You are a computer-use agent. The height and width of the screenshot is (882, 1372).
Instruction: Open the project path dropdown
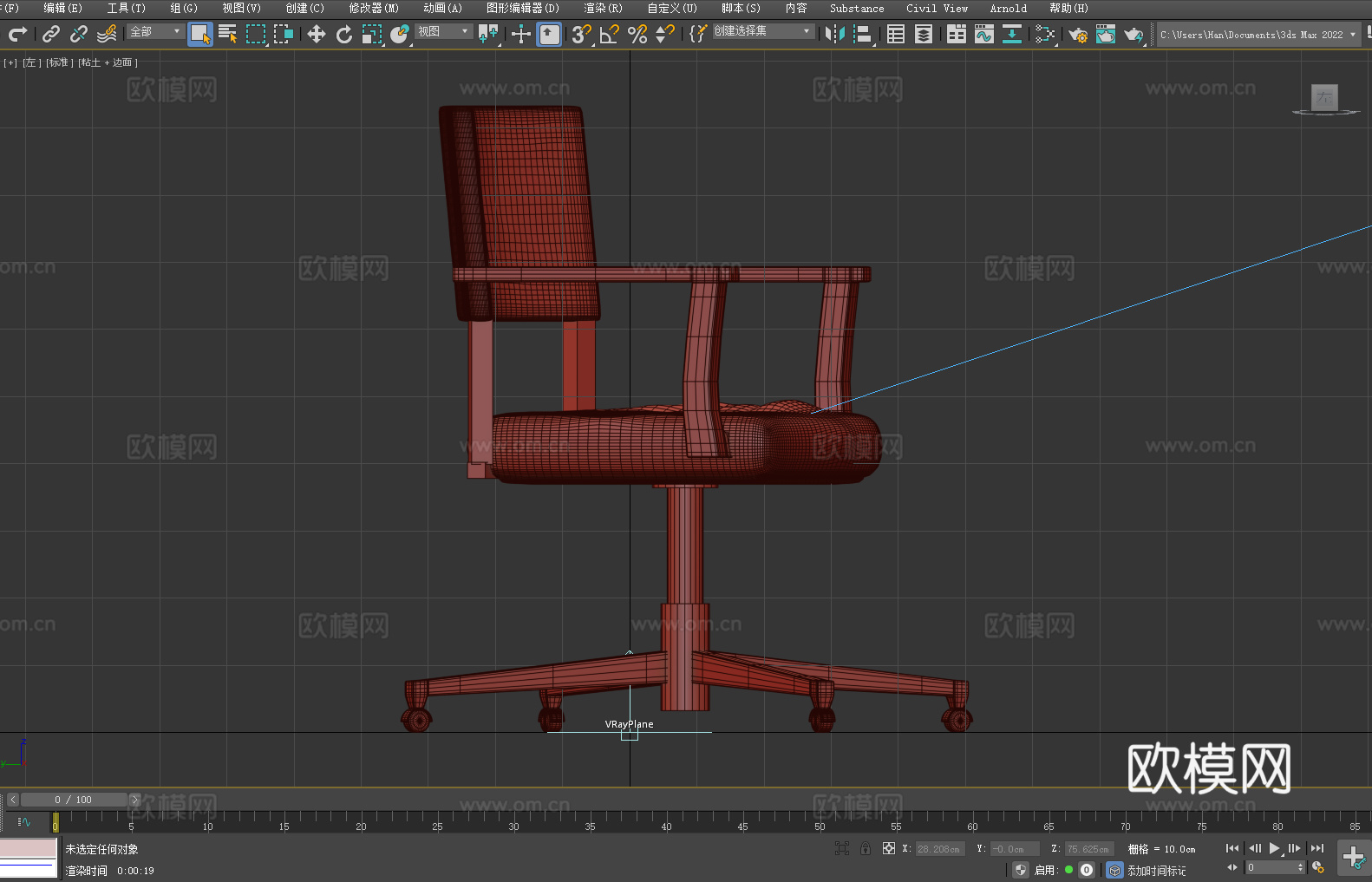click(1258, 35)
